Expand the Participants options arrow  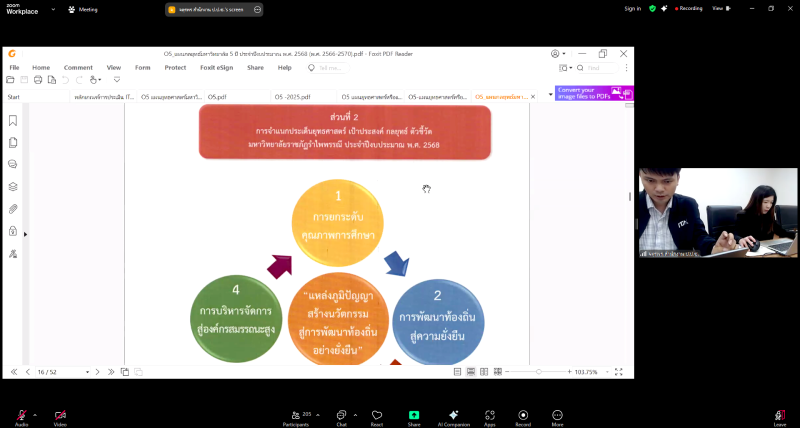[316, 415]
